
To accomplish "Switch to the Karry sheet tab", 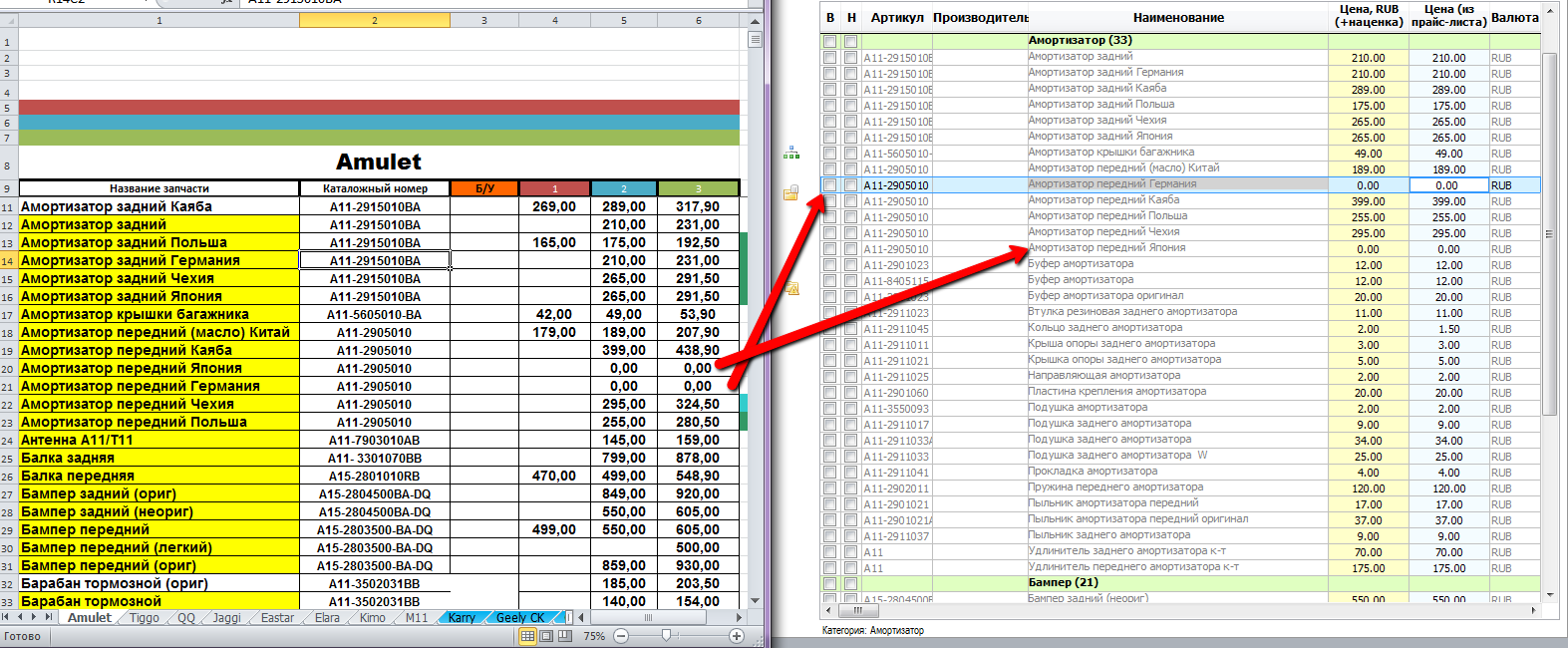I will pyautogui.click(x=462, y=618).
